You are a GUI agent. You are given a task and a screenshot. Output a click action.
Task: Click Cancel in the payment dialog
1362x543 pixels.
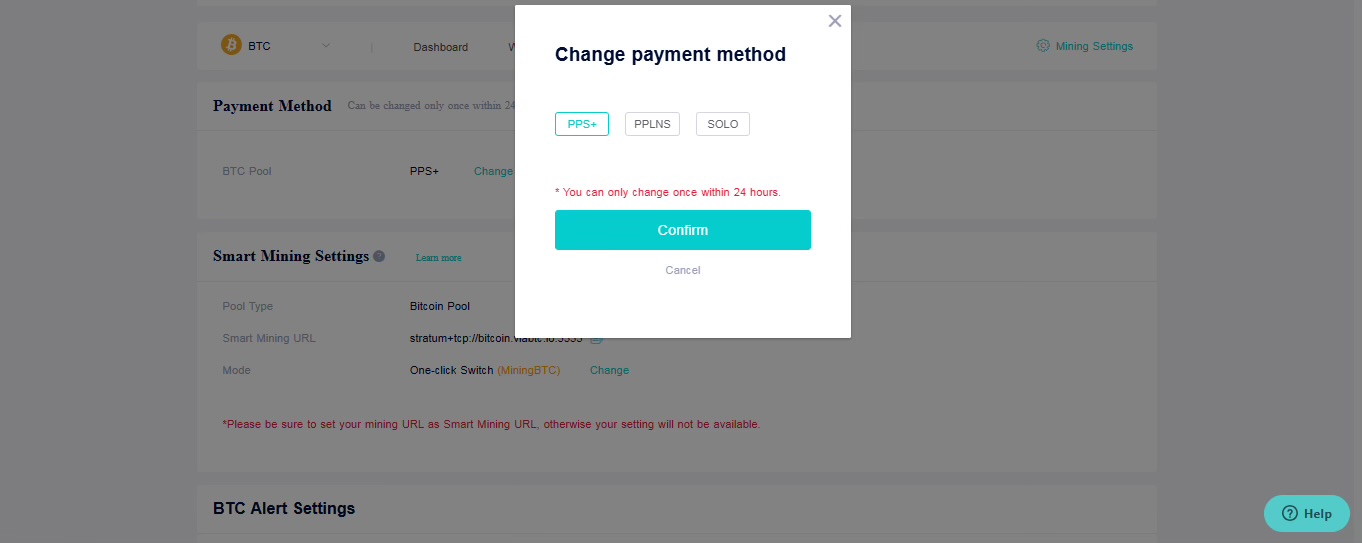pyautogui.click(x=683, y=270)
